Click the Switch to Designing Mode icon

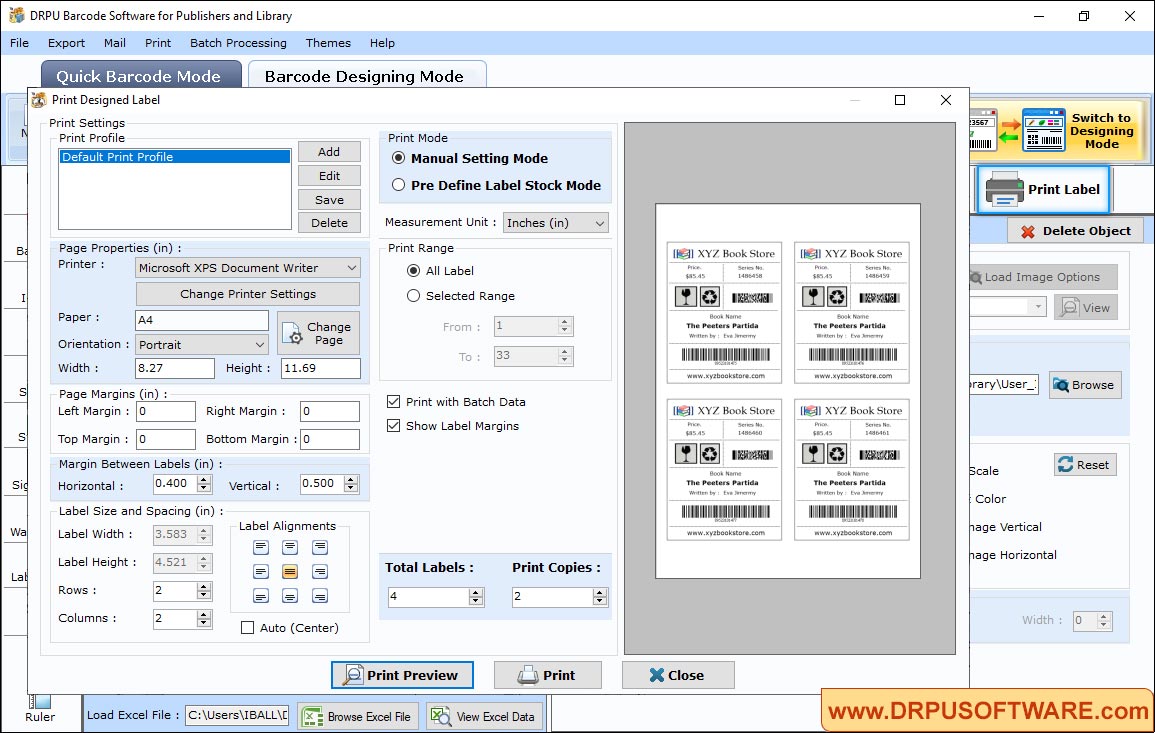1042,130
